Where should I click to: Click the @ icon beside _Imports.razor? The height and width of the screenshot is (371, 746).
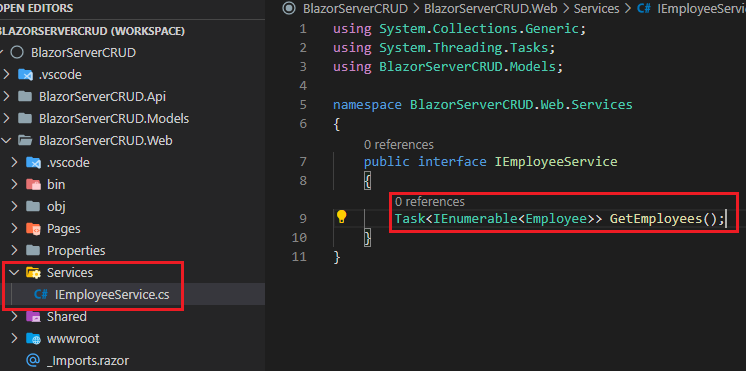coord(33,361)
